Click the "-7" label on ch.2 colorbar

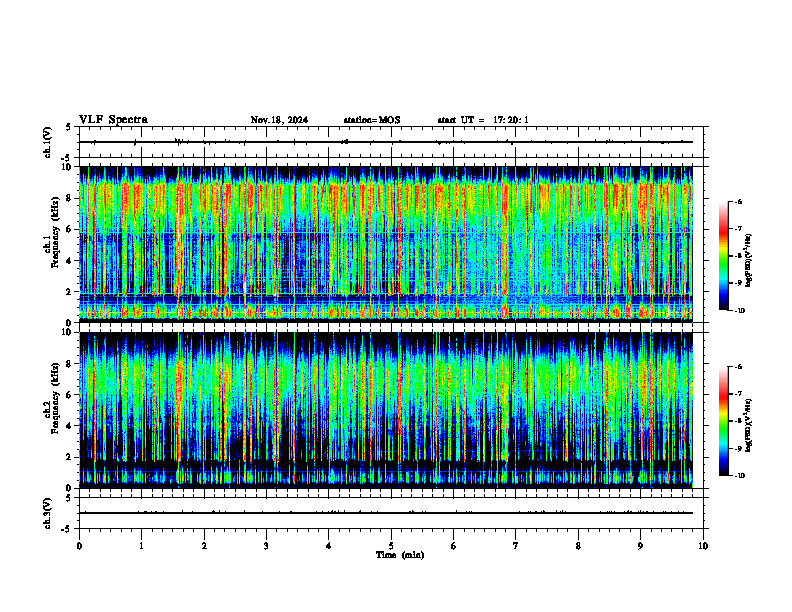(x=738, y=394)
